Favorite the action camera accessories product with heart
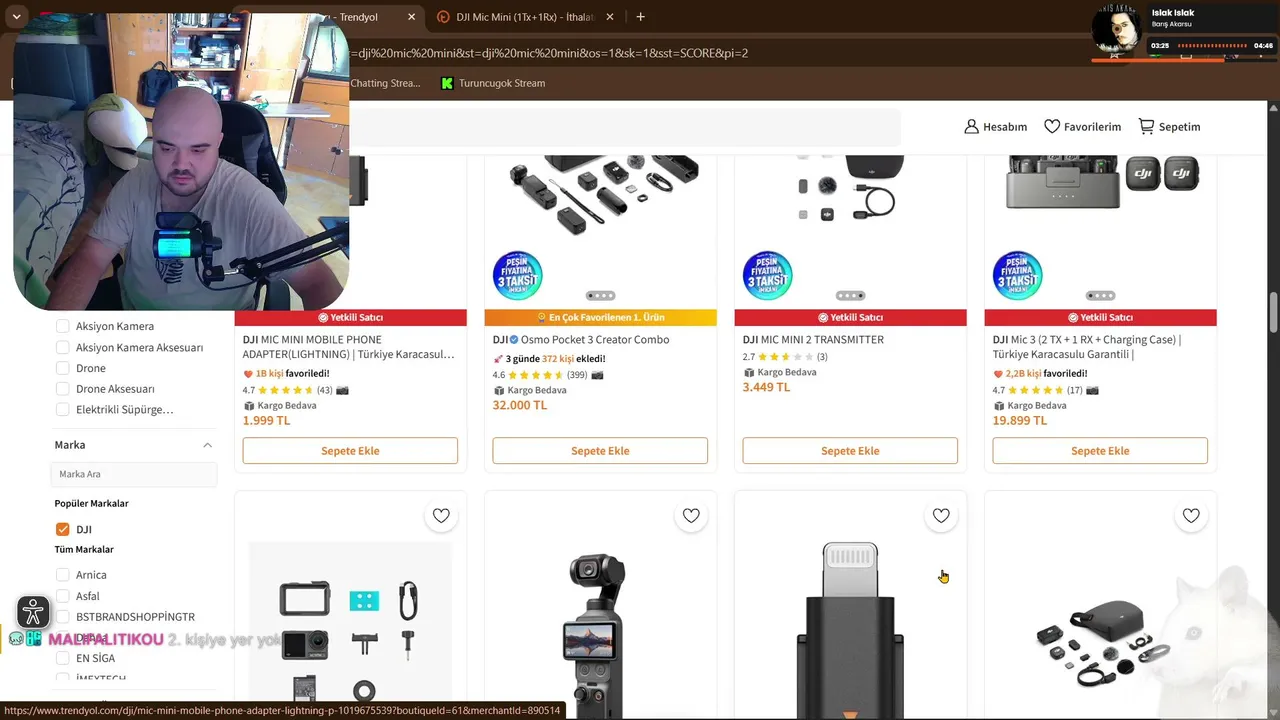 pos(441,516)
